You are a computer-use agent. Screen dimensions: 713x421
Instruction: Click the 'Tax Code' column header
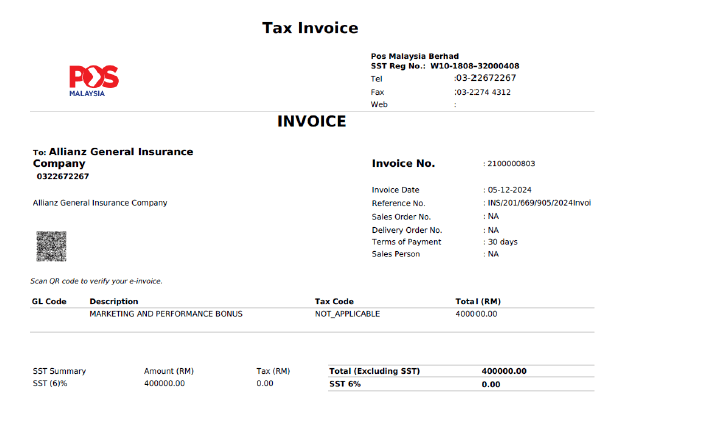coord(334,301)
